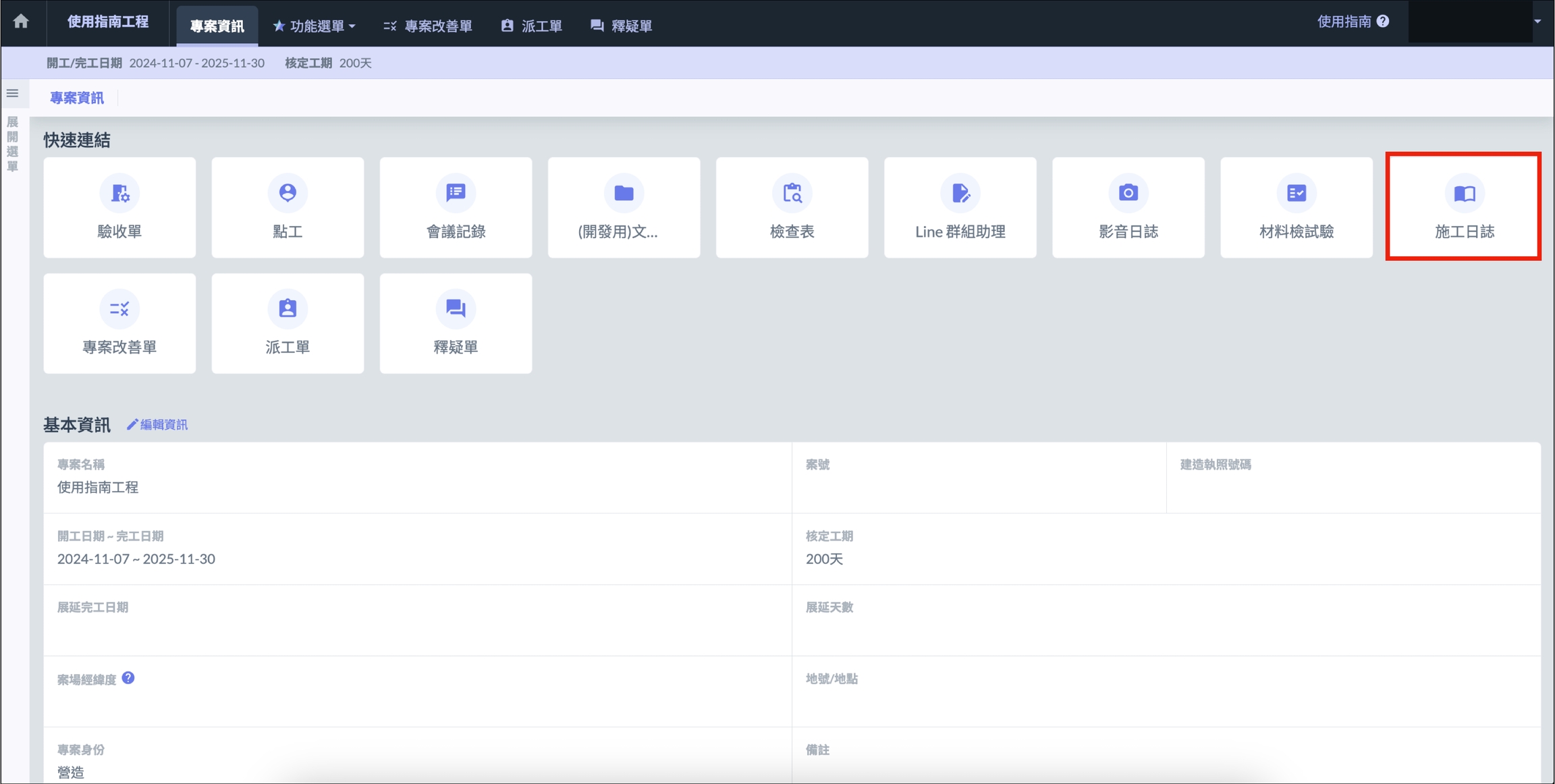The height and width of the screenshot is (784, 1555).
Task: Click the 案場經緯度 help question mark
Action: (x=128, y=678)
